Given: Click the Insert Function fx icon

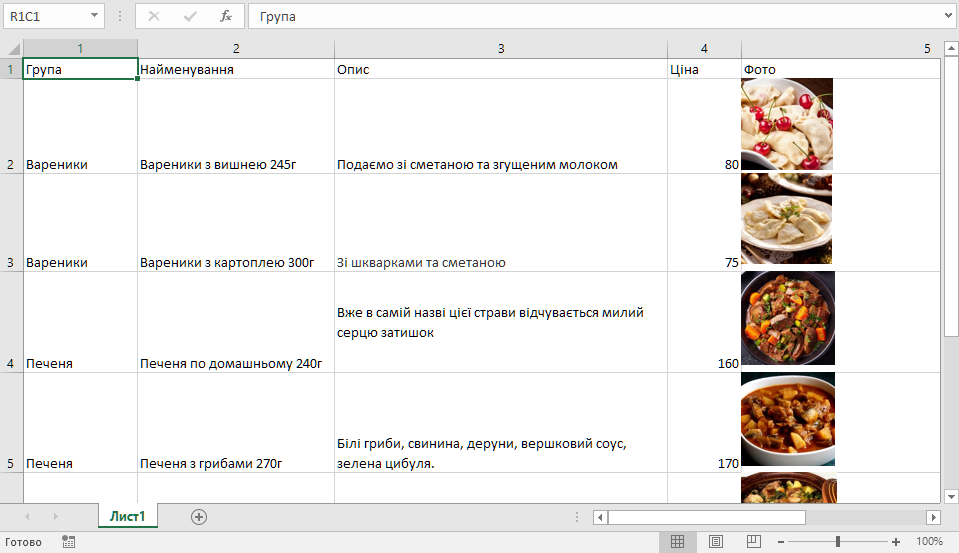Looking at the screenshot, I should (x=226, y=16).
